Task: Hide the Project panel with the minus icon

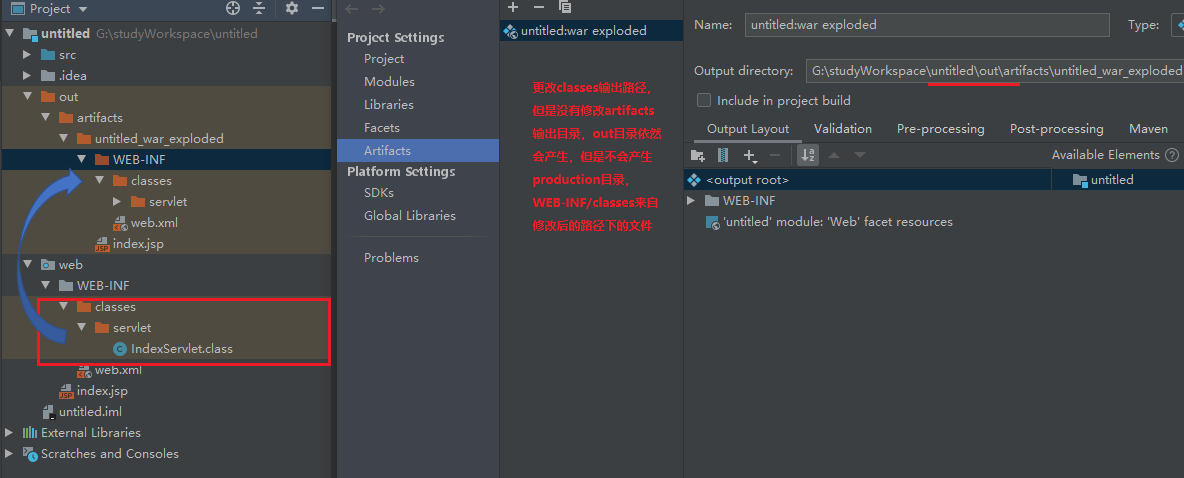Action: (x=318, y=8)
